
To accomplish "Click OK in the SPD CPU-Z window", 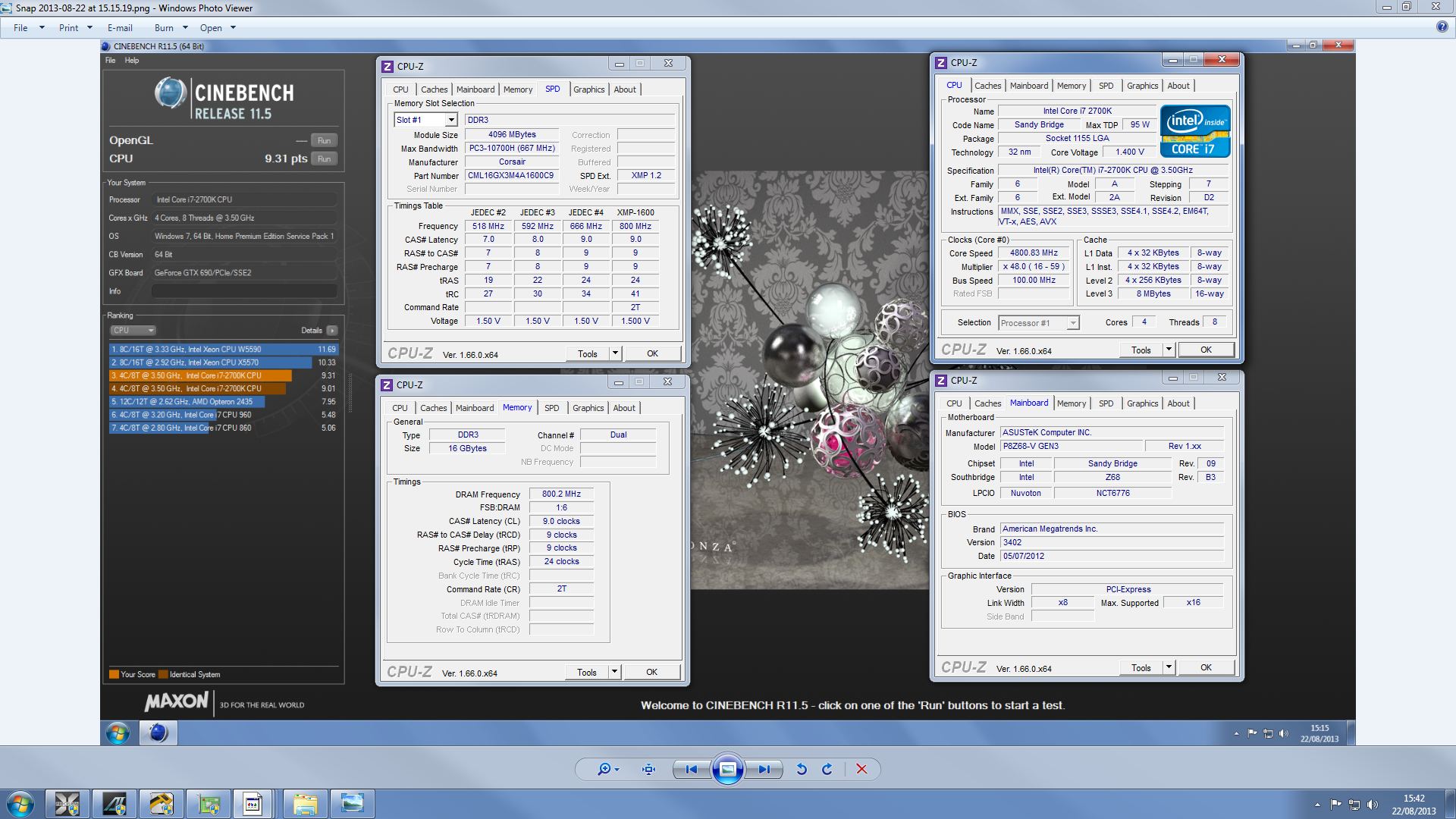I will pos(652,353).
